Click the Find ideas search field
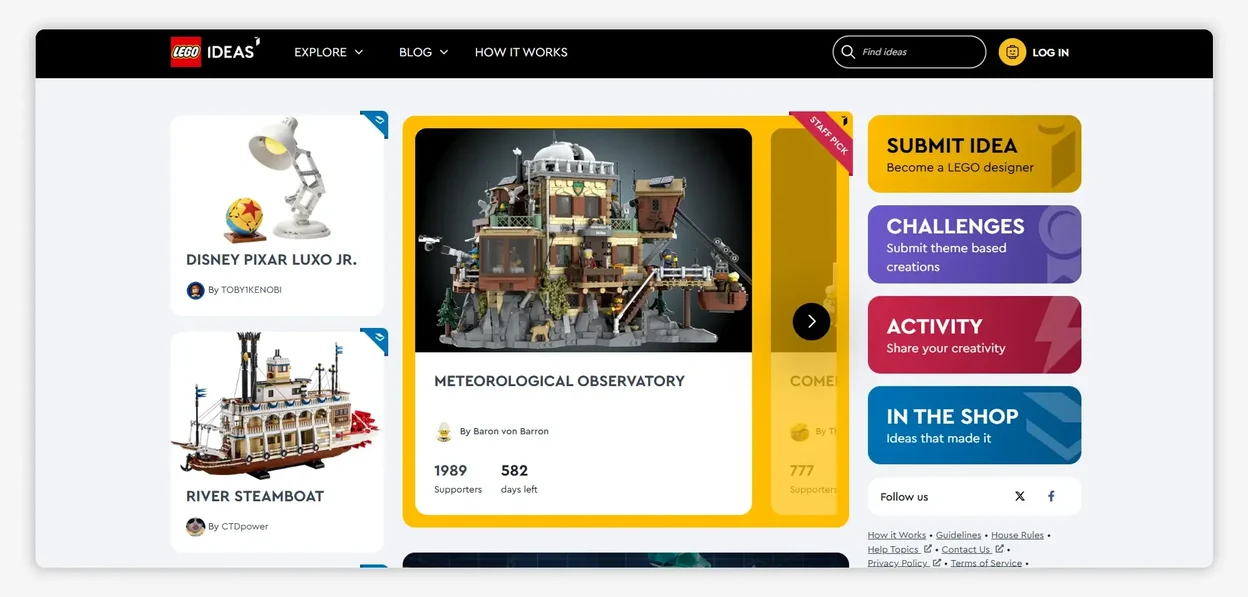Screen dimensions: 1248x597 point(909,52)
